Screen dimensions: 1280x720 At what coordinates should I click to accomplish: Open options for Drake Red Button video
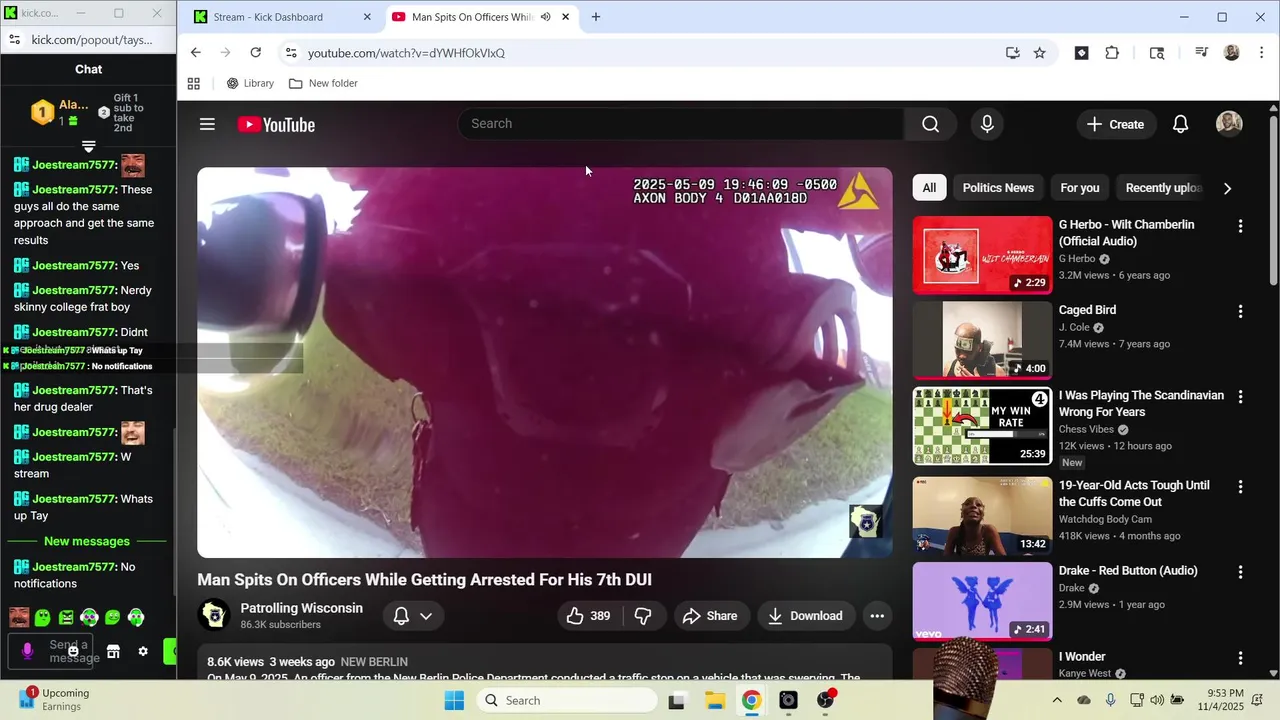(x=1240, y=573)
